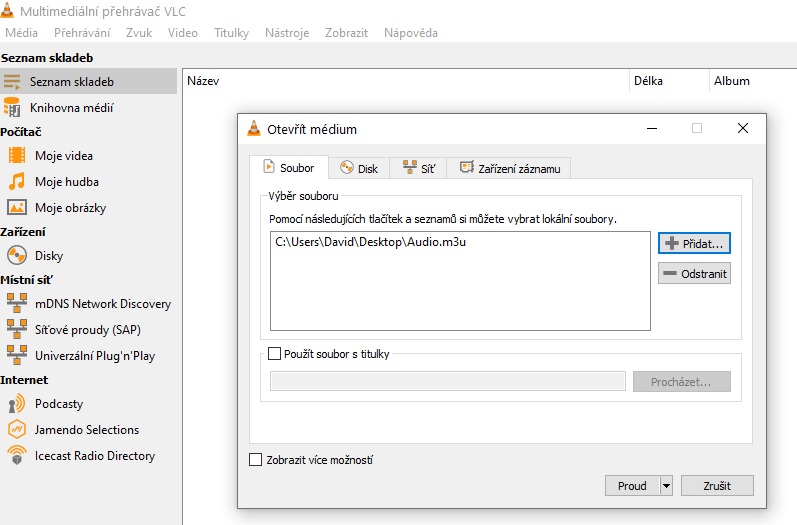Select Jamendo Selections label in sidebar

(87, 430)
